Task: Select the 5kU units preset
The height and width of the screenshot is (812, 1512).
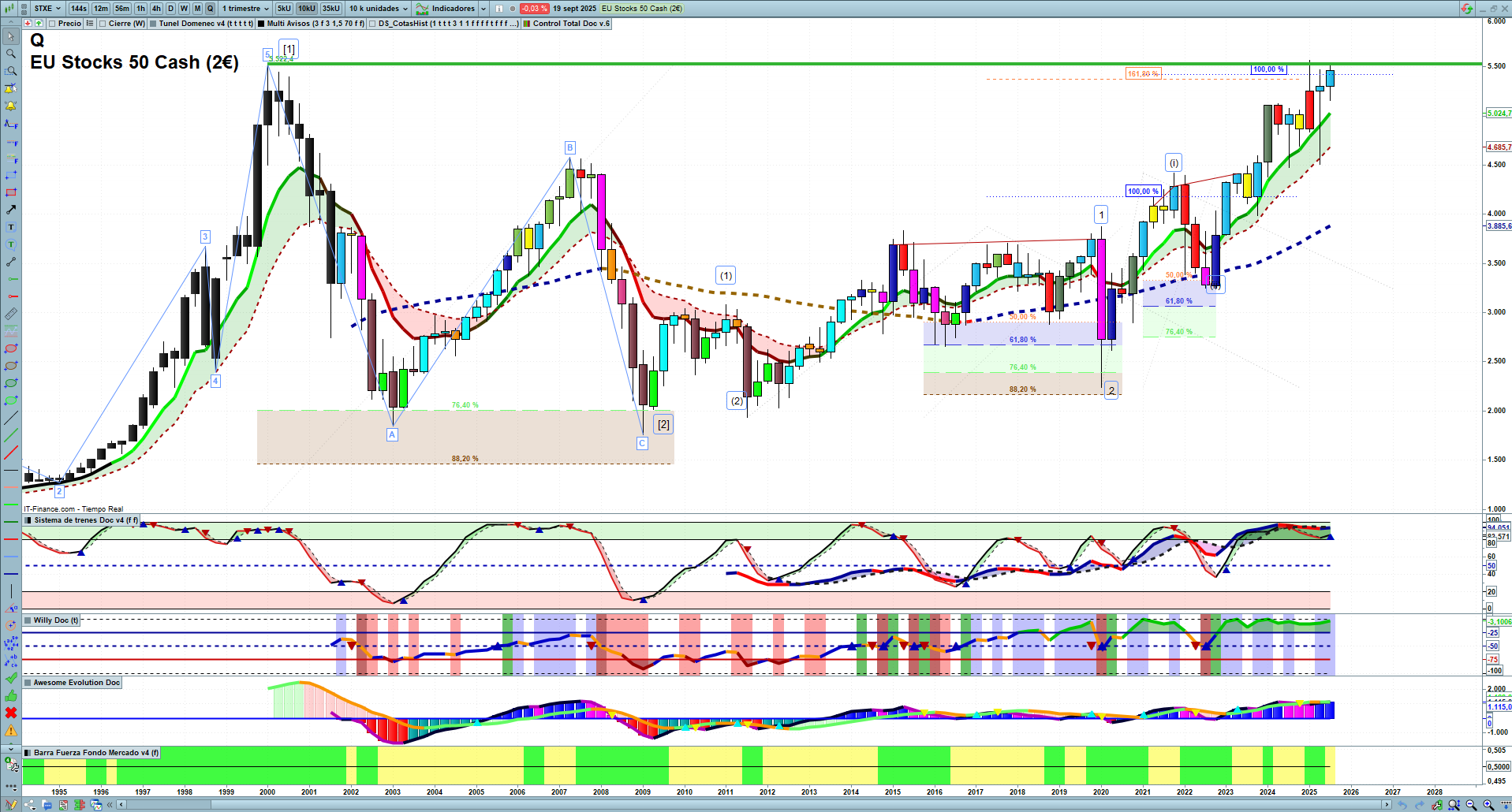Action: coord(284,9)
